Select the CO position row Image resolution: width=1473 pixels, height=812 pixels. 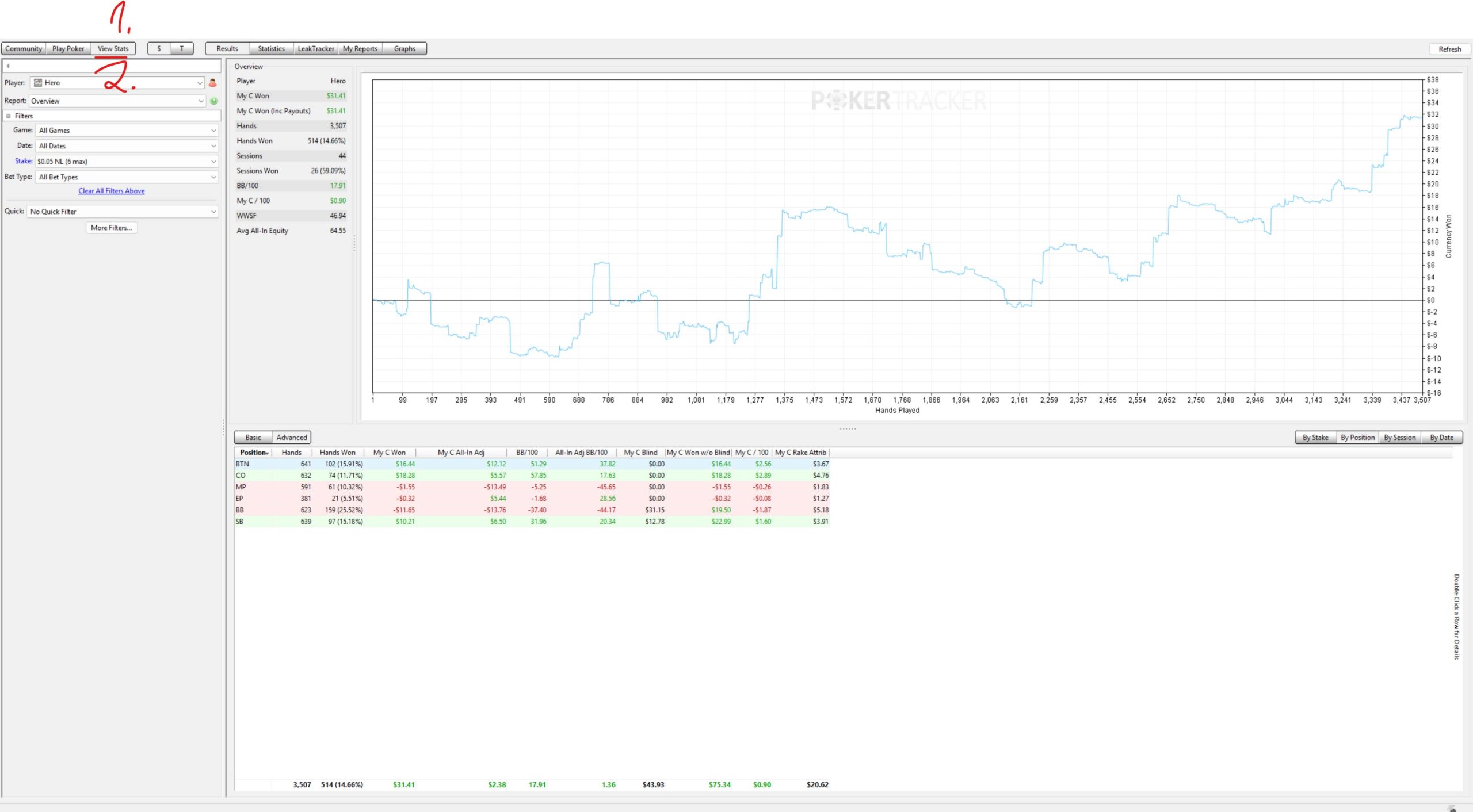coord(532,476)
